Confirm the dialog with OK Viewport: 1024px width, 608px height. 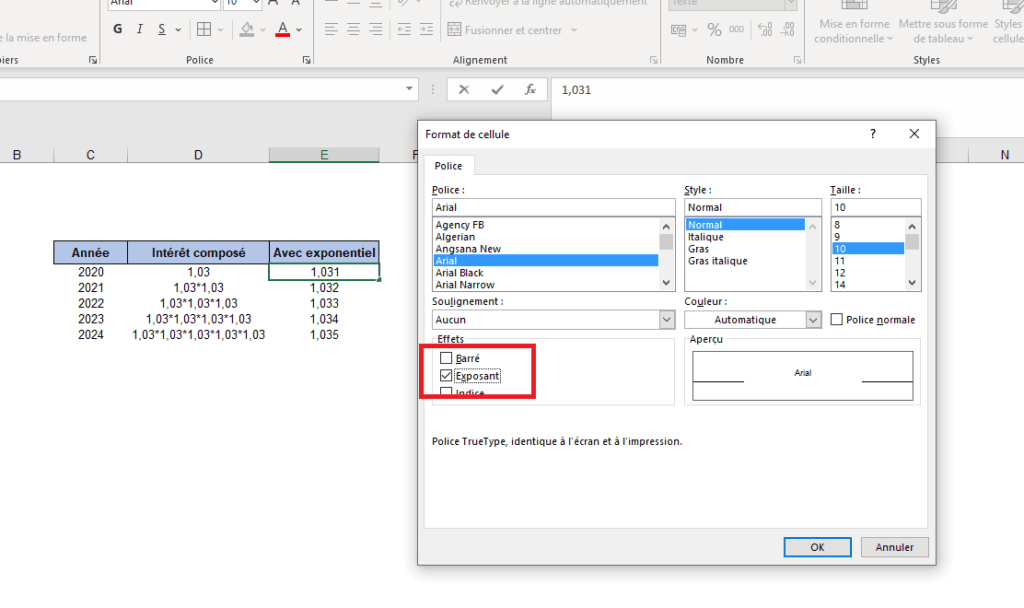tap(818, 547)
